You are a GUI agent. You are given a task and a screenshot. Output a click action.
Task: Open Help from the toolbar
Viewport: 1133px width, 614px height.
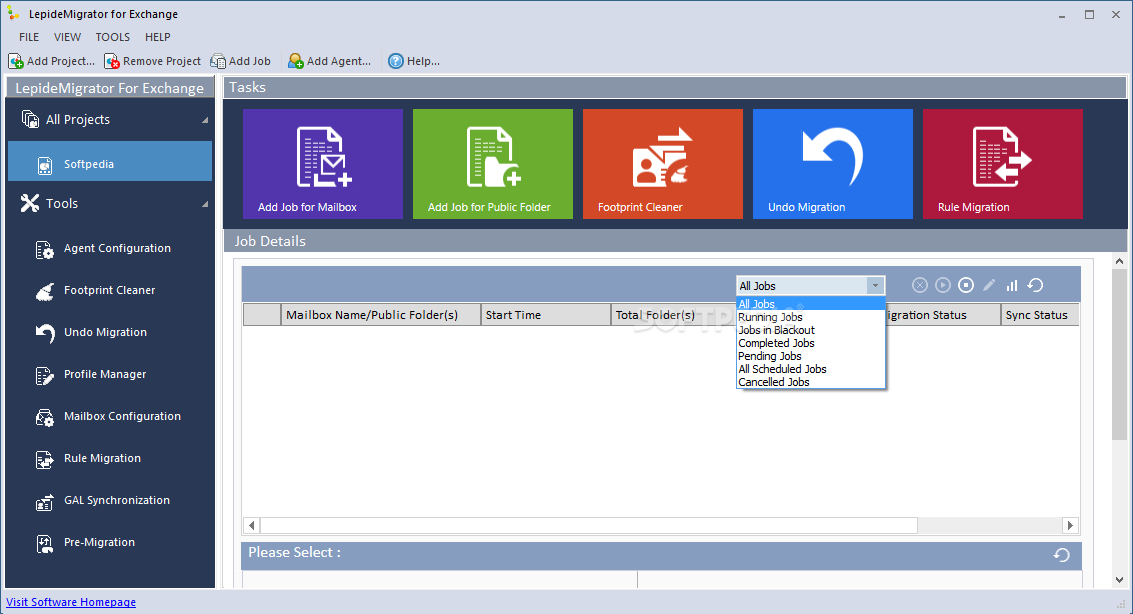[x=414, y=61]
